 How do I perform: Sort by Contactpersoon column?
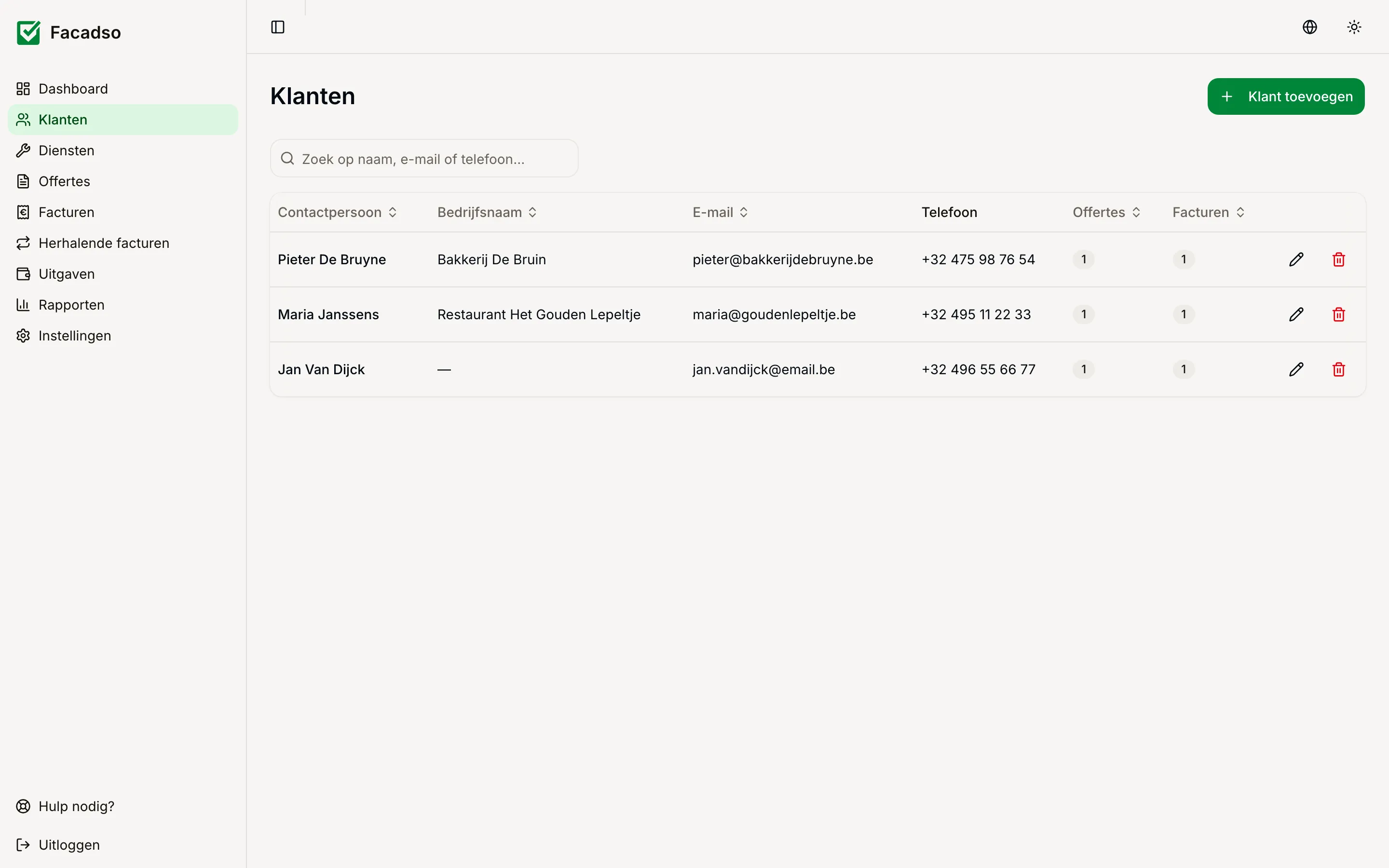click(x=338, y=212)
